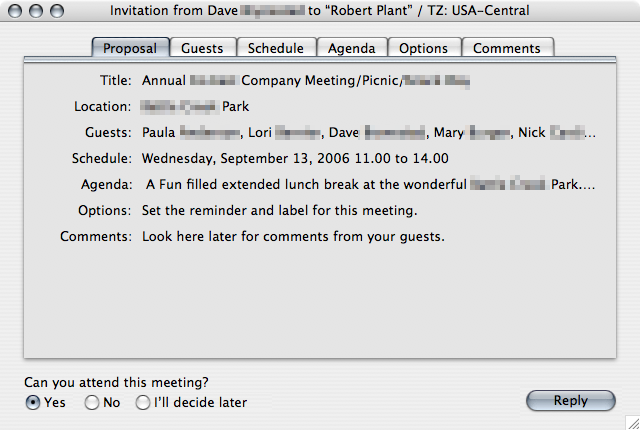Click the agenda text about lunch break
Screen dimensions: 640x430
click(x=370, y=184)
